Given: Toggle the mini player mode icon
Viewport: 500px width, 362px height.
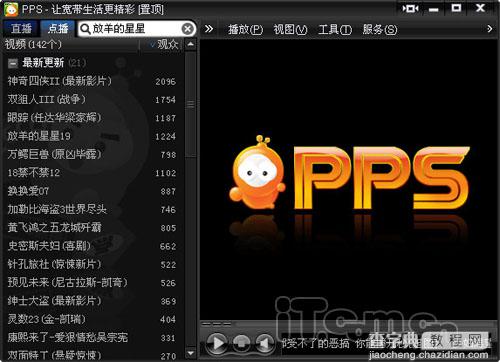Looking at the screenshot, I should tap(410, 8).
